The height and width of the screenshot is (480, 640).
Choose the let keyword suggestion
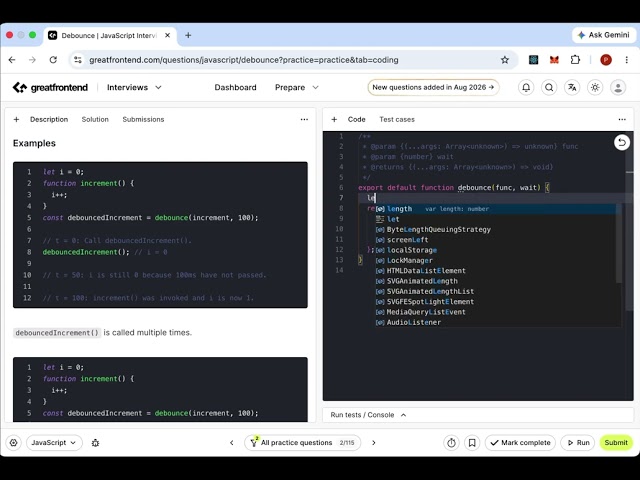click(x=498, y=219)
